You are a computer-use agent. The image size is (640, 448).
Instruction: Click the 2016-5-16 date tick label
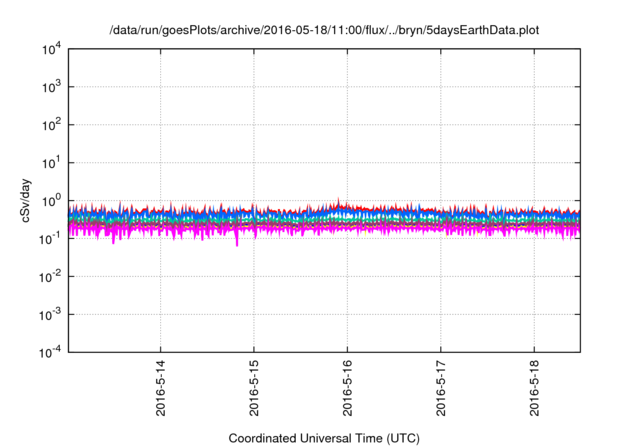click(347, 388)
